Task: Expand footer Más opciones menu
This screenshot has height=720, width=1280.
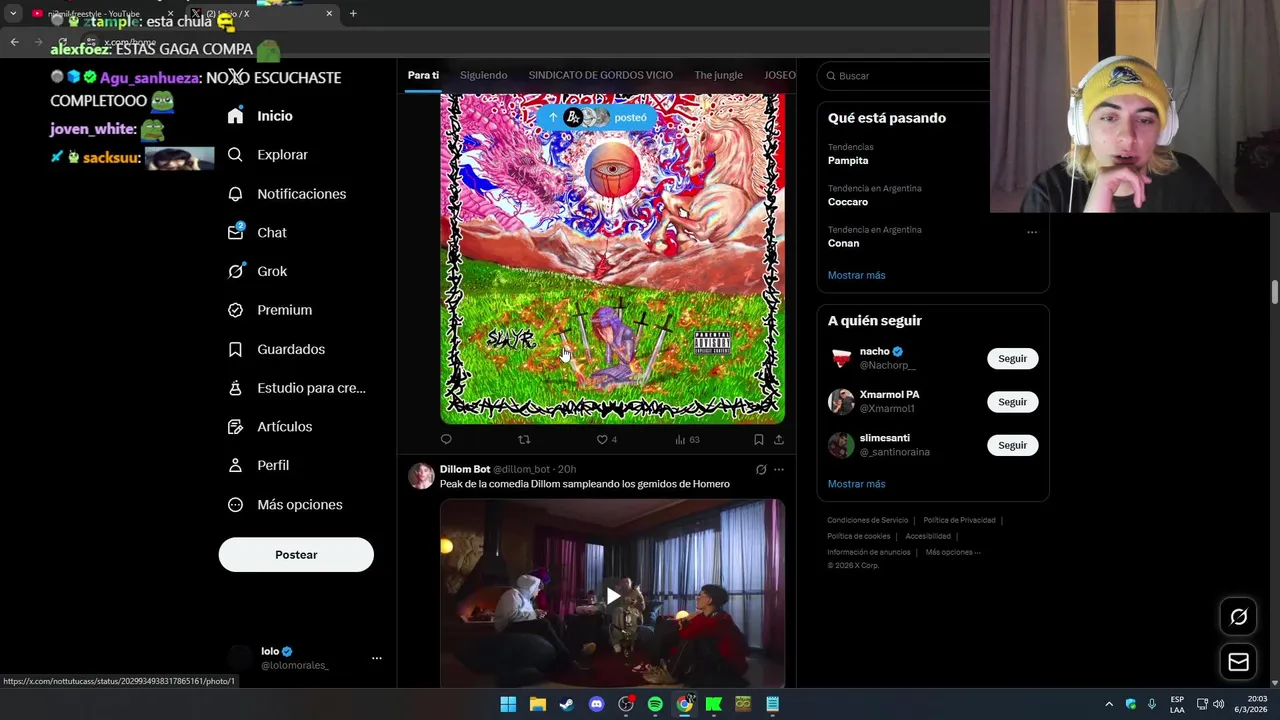Action: pos(953,552)
